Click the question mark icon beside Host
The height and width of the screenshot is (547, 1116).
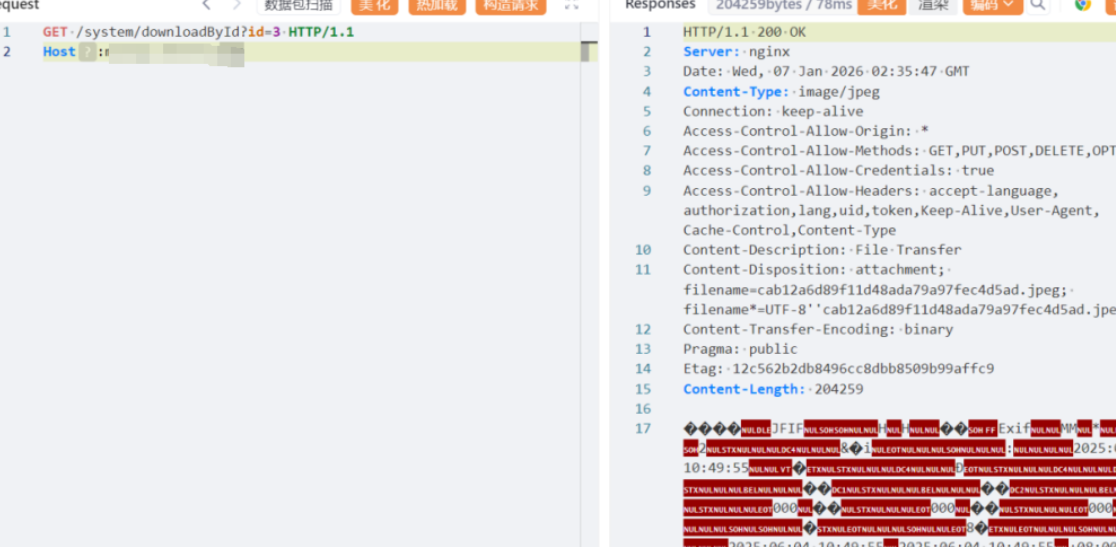pos(88,52)
